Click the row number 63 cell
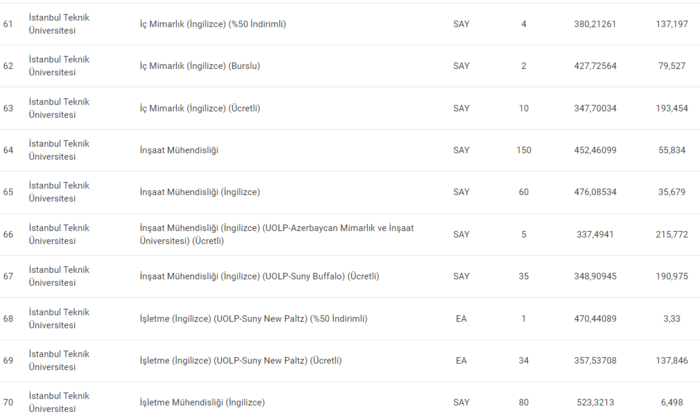700x419 pixels. coord(9,108)
